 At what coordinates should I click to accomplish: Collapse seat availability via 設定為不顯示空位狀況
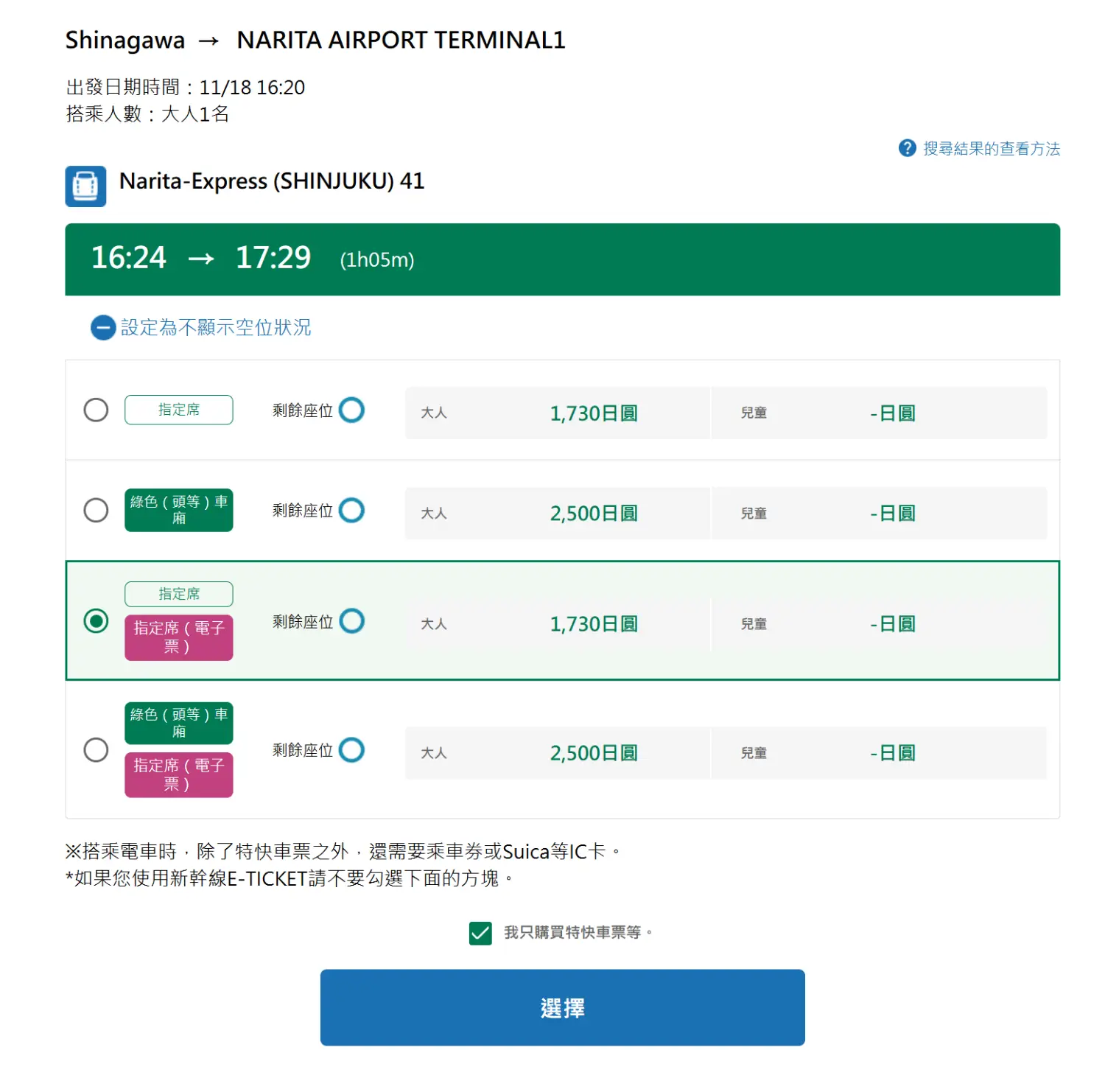pyautogui.click(x=216, y=328)
